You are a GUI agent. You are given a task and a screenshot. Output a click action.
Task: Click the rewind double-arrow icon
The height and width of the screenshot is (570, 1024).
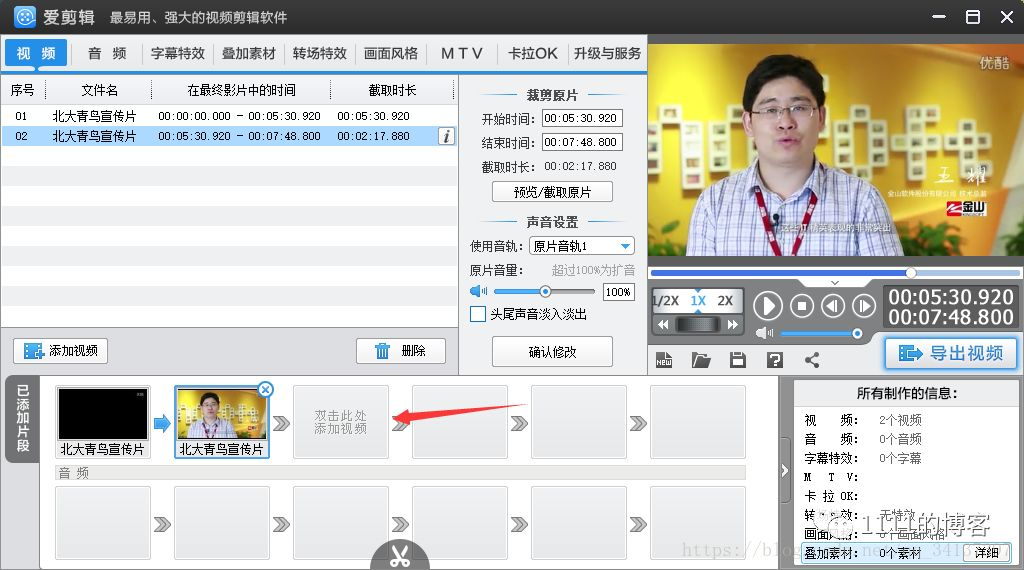click(663, 325)
